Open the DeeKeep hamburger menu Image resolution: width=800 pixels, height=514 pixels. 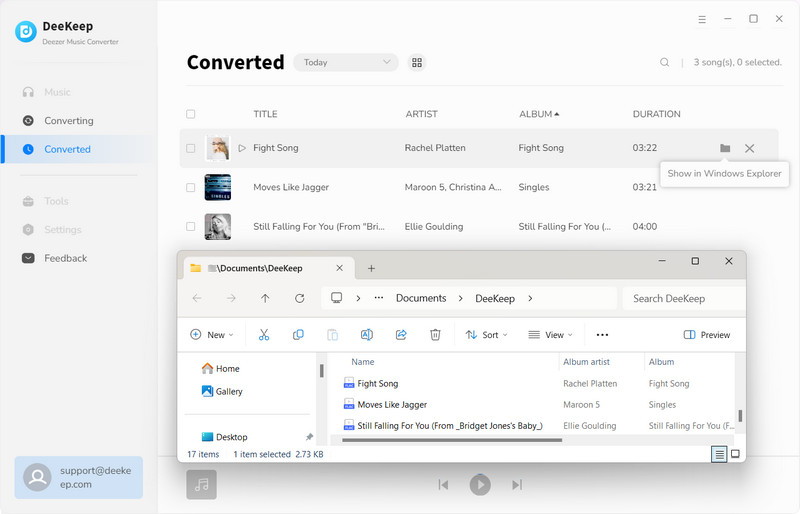coord(702,19)
